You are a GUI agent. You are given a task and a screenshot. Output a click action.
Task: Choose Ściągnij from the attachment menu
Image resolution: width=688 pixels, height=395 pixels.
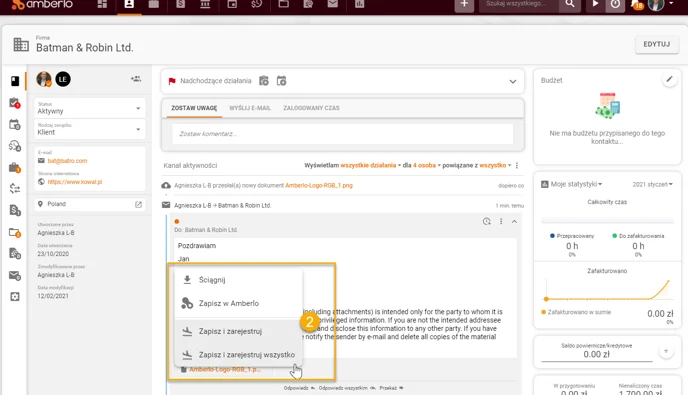239,280
